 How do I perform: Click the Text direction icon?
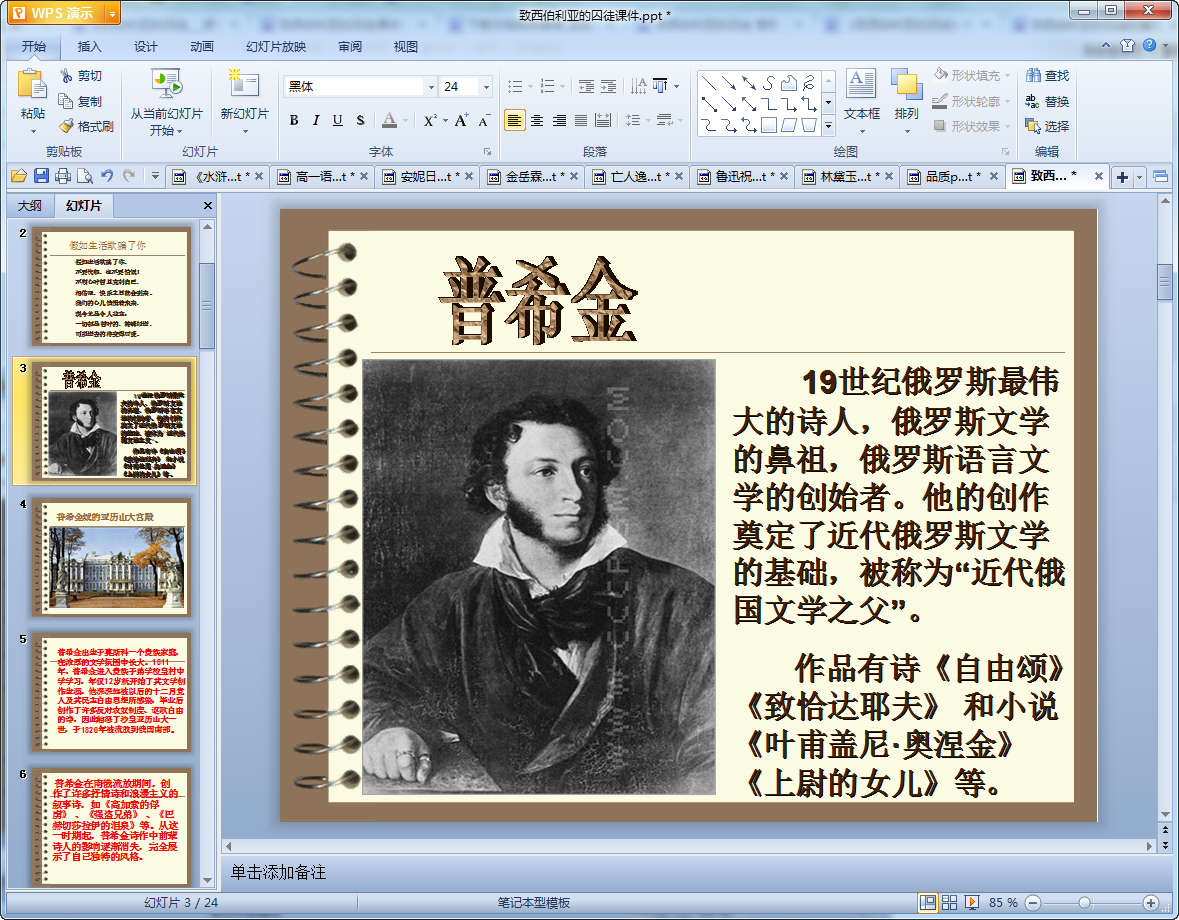coord(638,86)
